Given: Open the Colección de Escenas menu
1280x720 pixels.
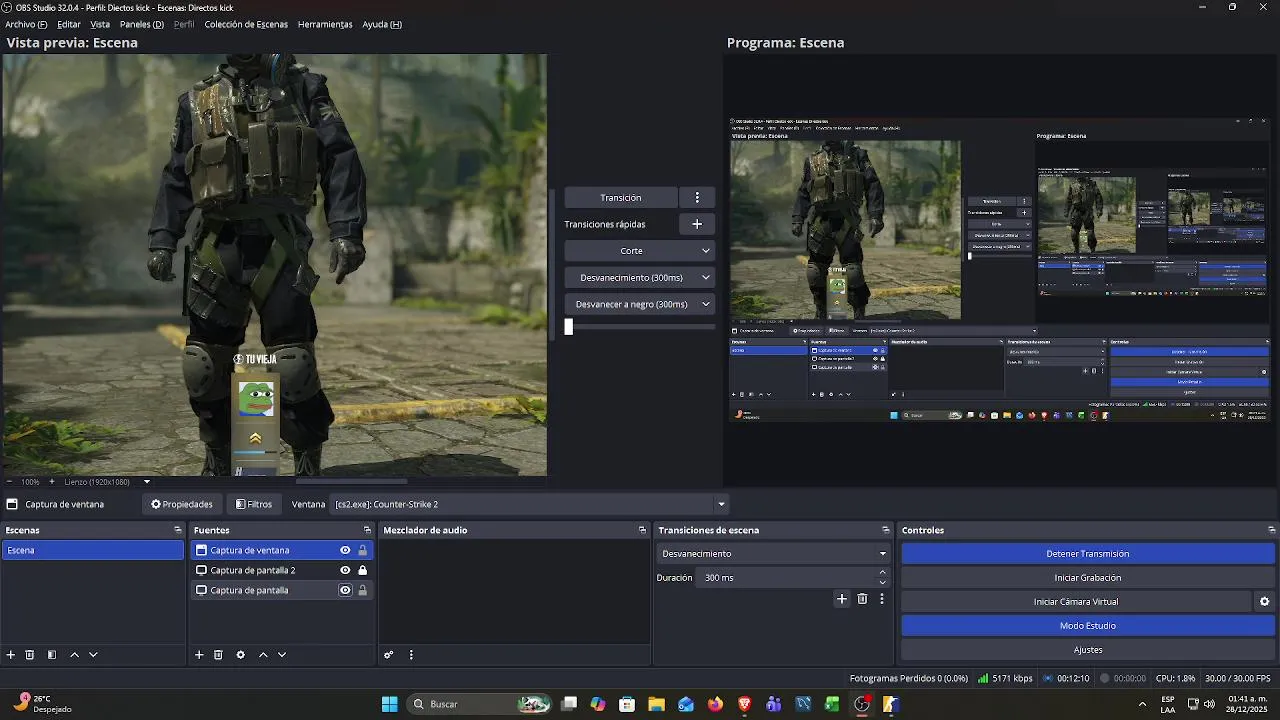Looking at the screenshot, I should [x=246, y=24].
